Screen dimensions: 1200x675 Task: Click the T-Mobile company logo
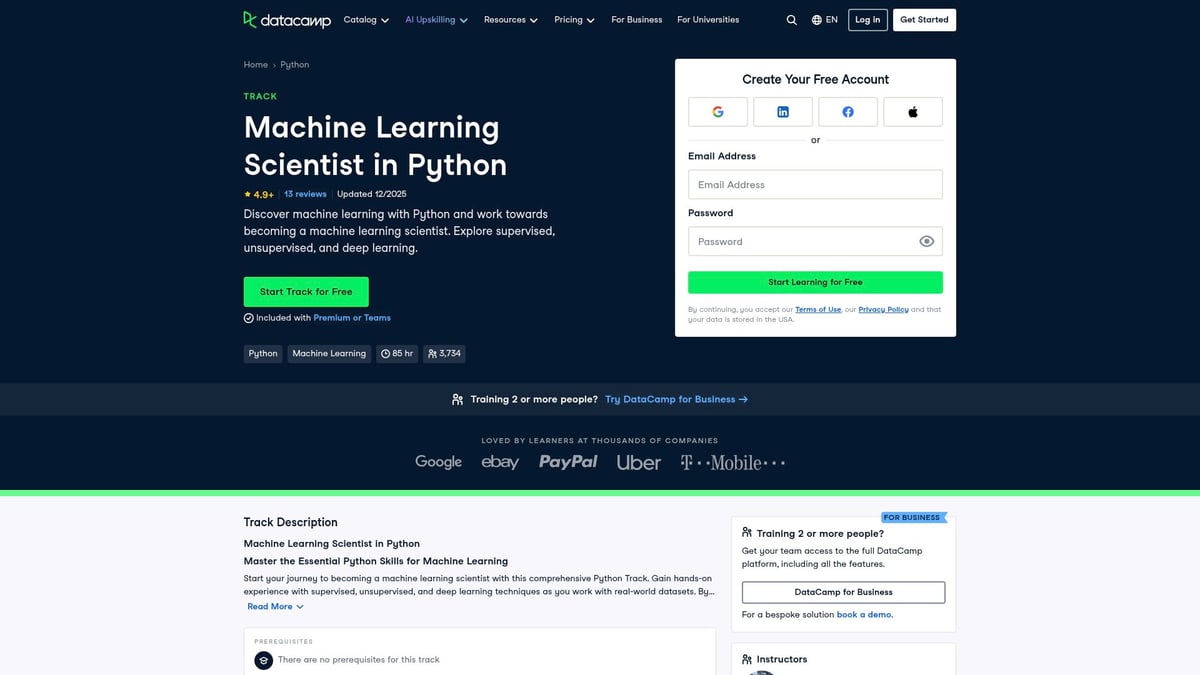click(x=733, y=463)
